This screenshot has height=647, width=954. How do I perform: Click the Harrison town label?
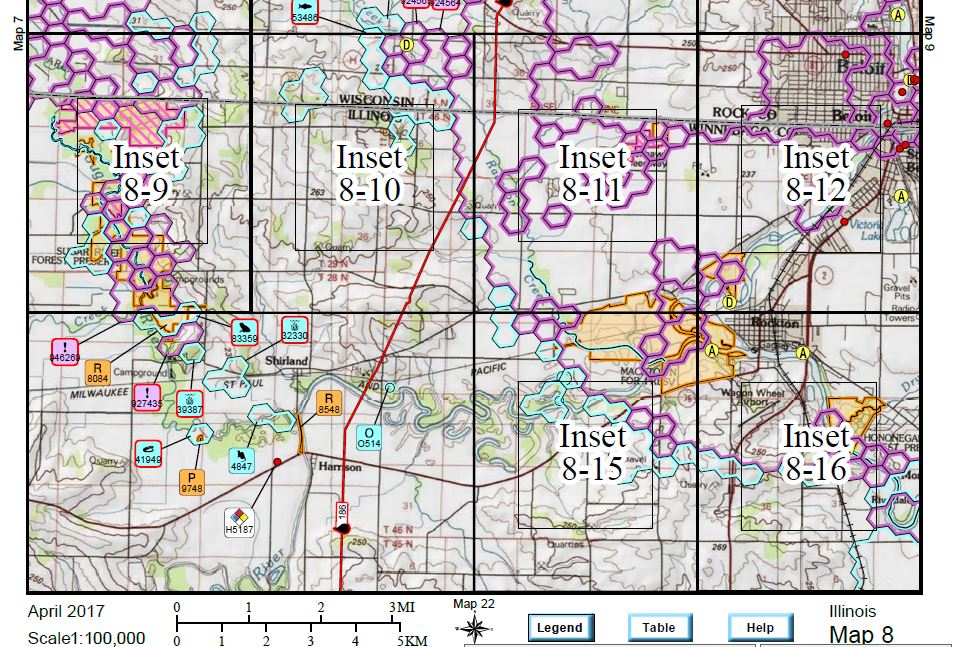[339, 467]
